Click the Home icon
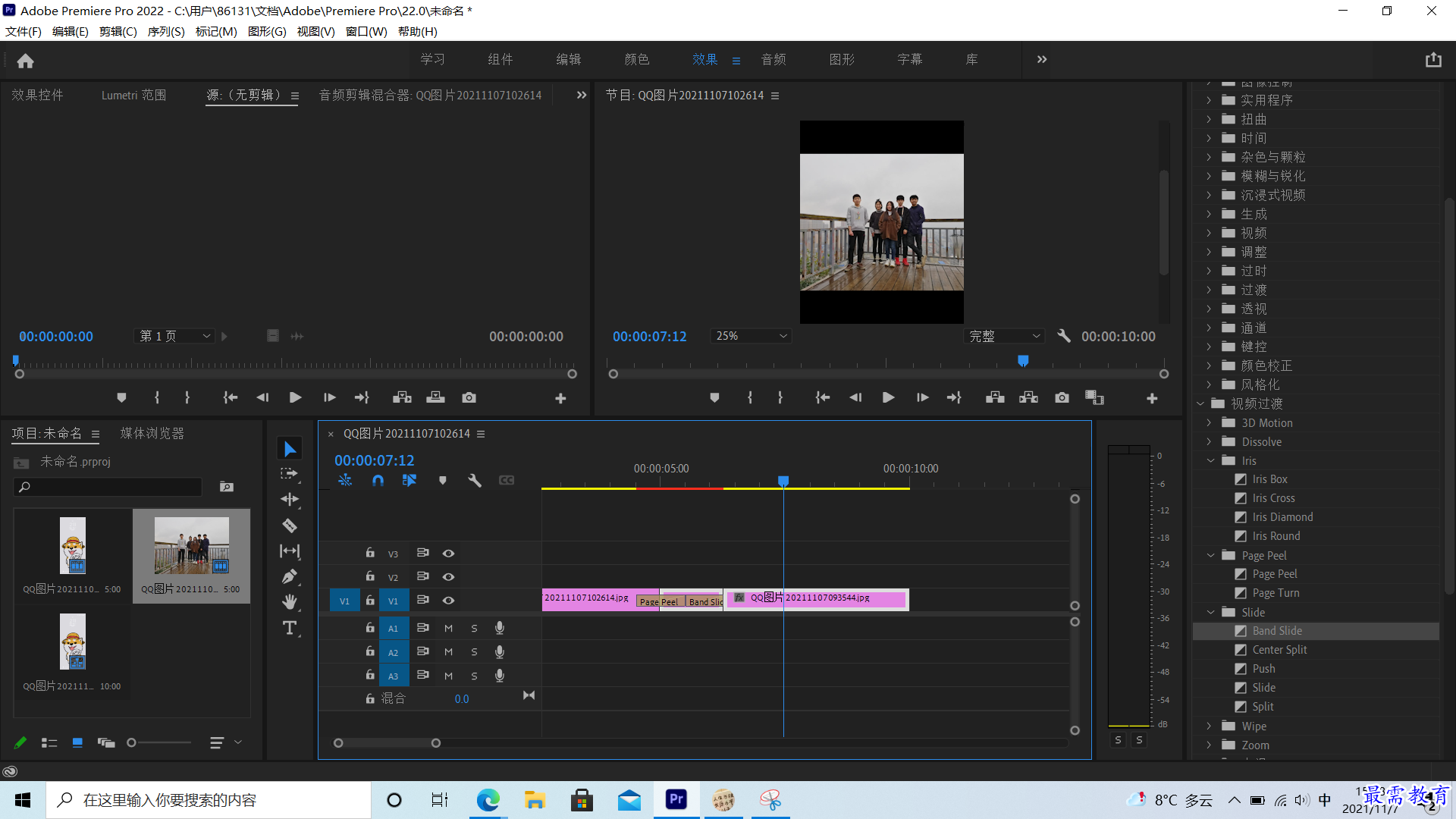The height and width of the screenshot is (819, 1456). (x=25, y=61)
